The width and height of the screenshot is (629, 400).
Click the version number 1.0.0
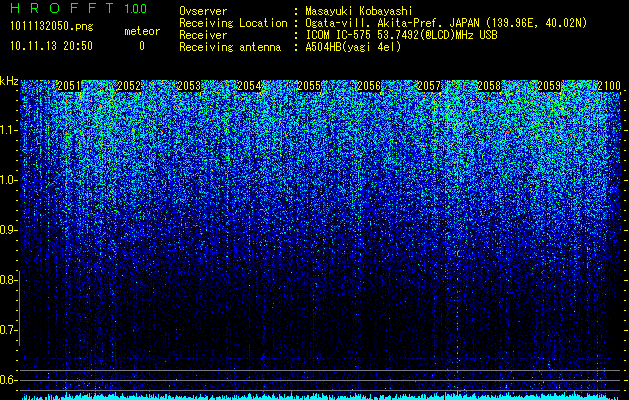pyautogui.click(x=136, y=9)
